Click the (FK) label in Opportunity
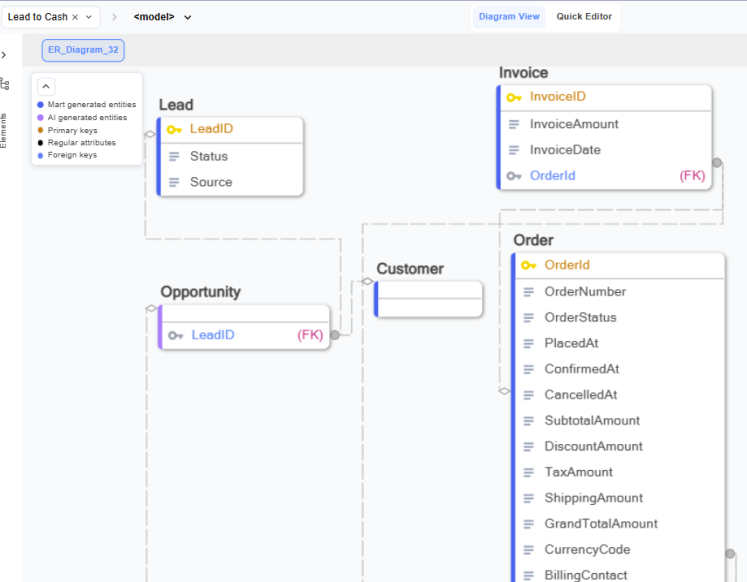 (310, 335)
